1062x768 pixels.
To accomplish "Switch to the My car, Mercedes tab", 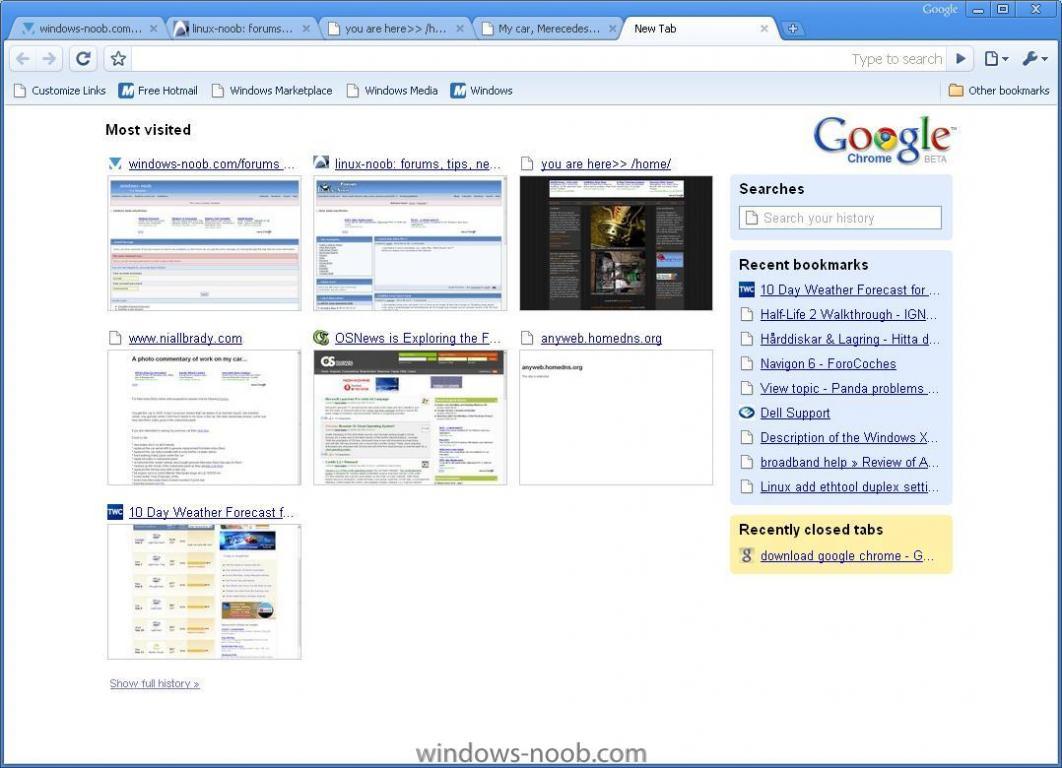I will pyautogui.click(x=547, y=28).
